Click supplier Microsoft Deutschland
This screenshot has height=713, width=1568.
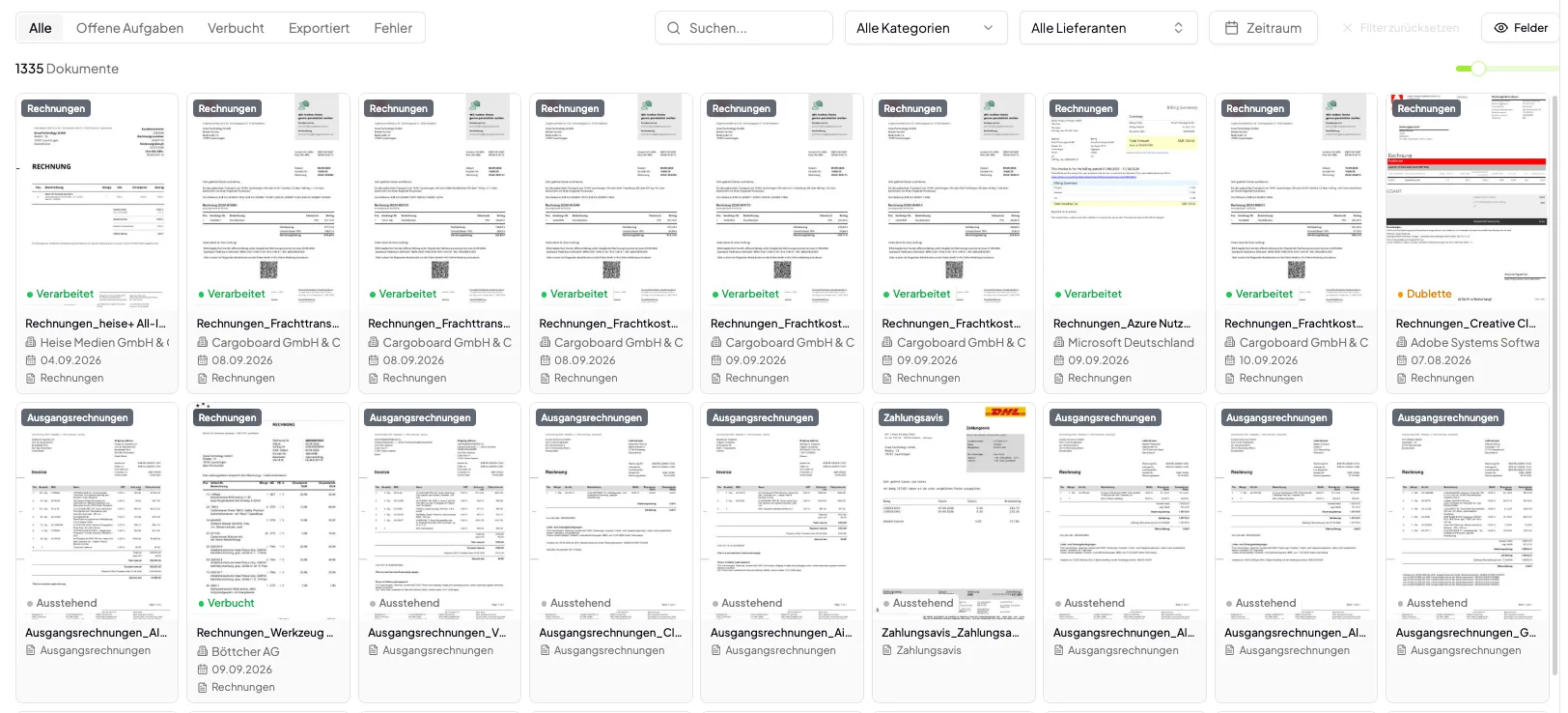tap(1131, 342)
